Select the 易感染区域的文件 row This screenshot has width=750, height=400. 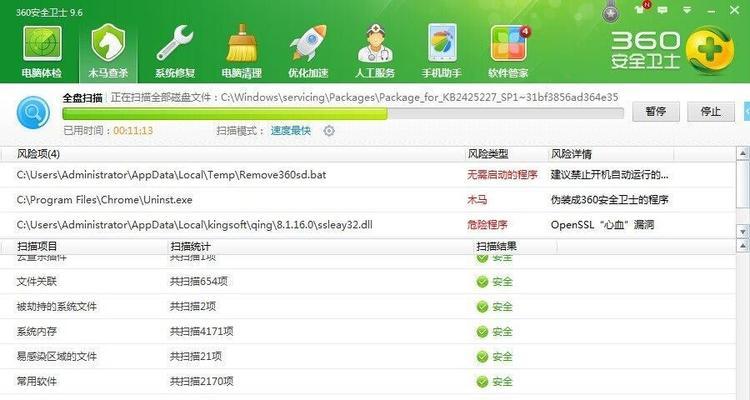tap(367, 356)
